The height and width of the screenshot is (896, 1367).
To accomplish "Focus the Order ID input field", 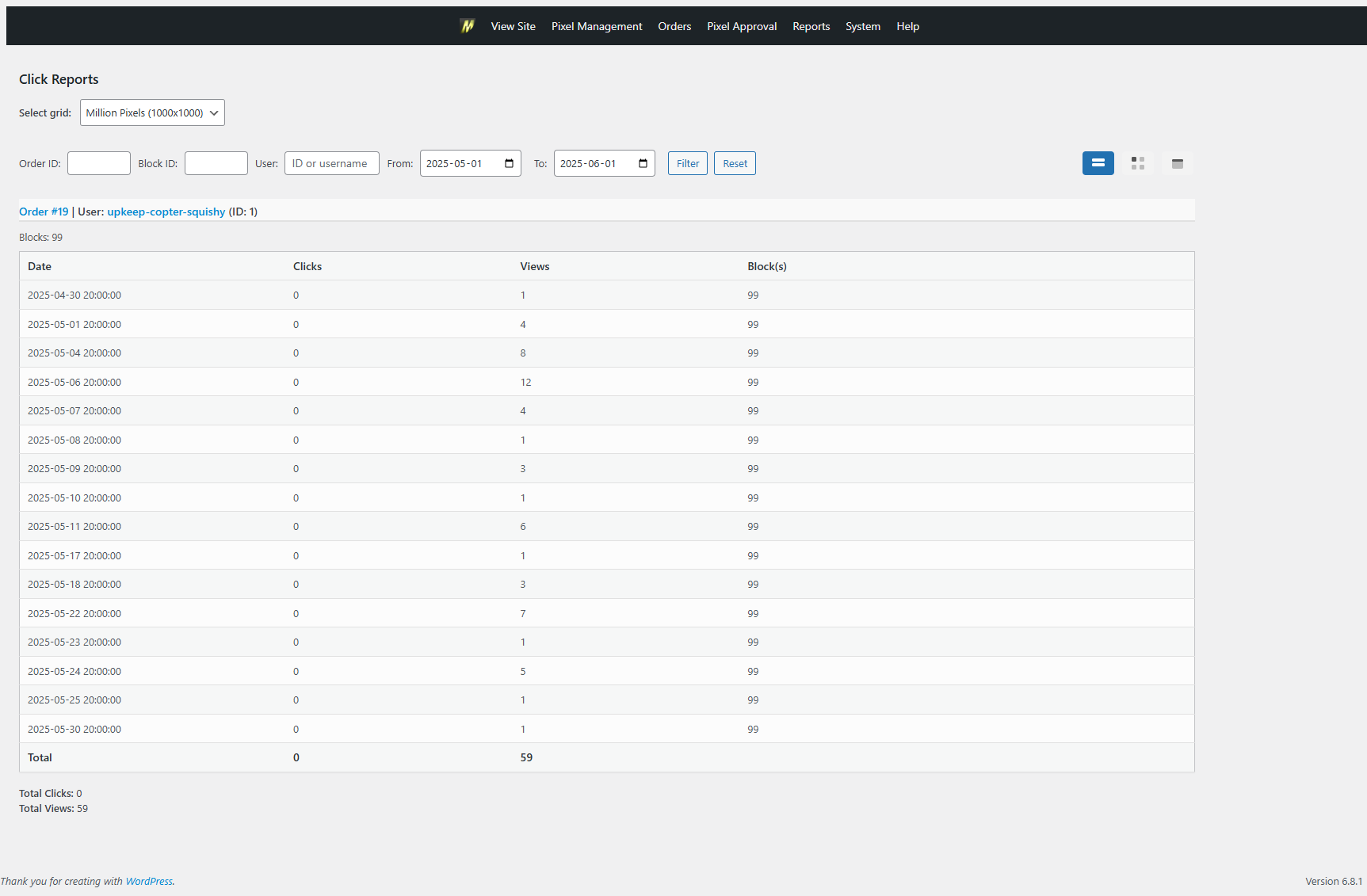I will point(99,163).
